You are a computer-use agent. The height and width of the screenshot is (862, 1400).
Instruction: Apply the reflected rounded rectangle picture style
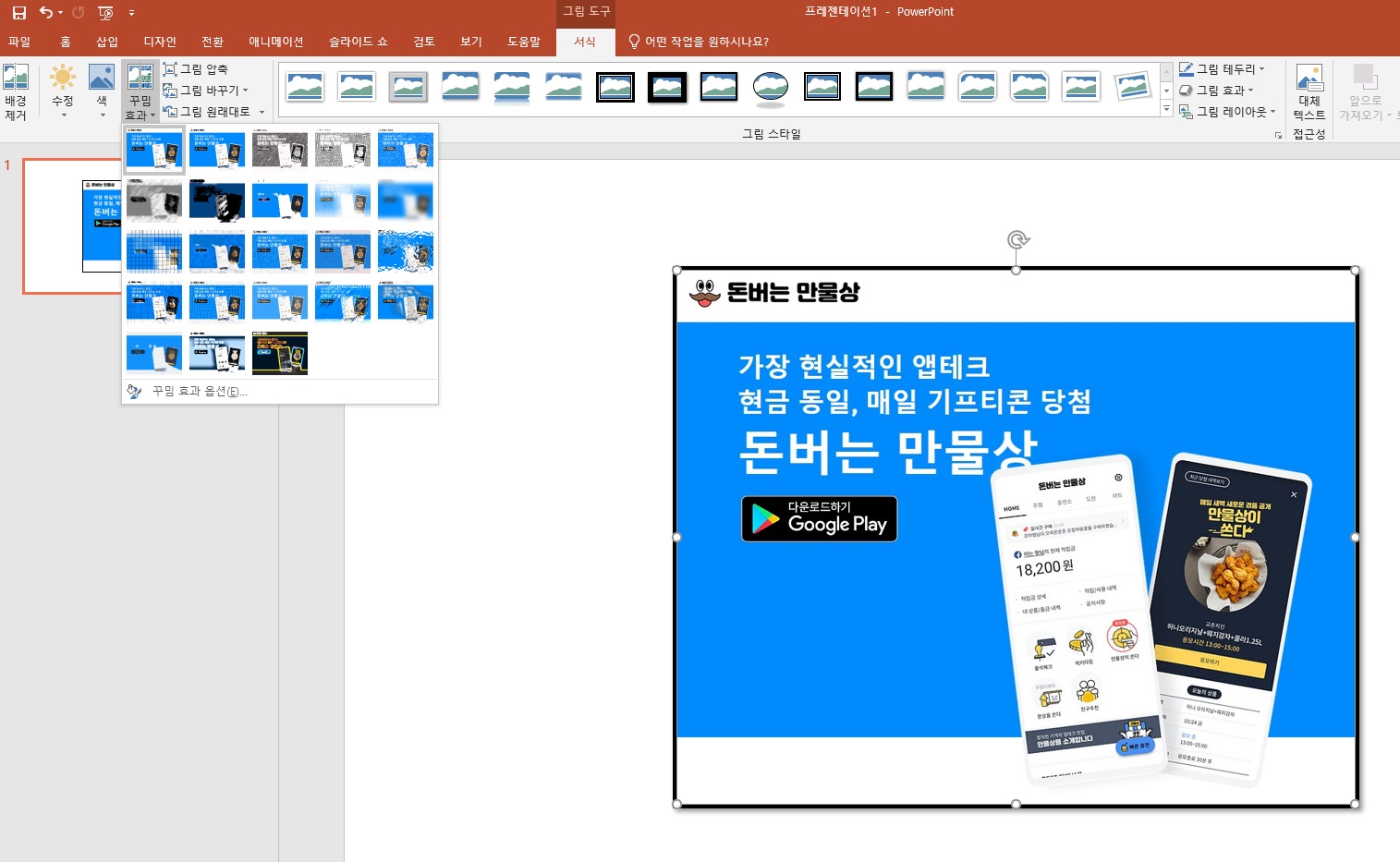pos(512,86)
